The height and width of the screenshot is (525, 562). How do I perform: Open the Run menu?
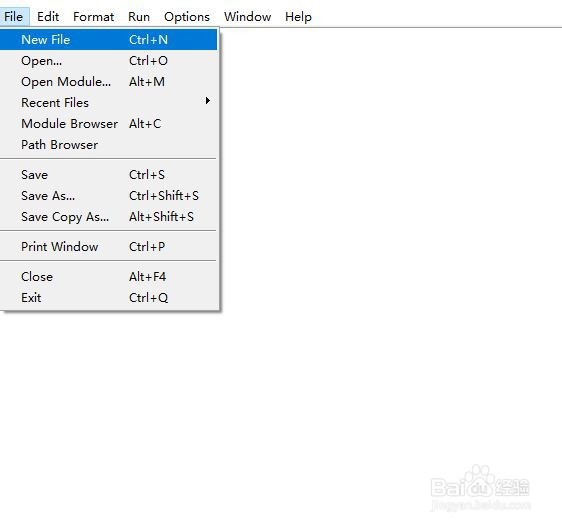tap(139, 16)
